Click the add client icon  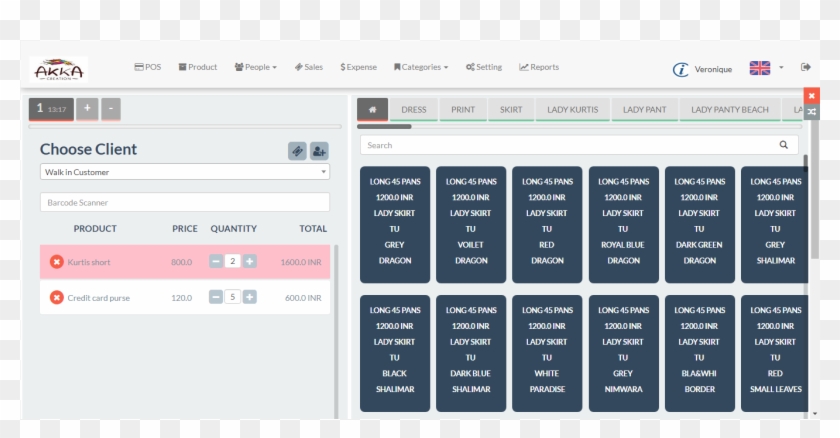coord(319,151)
